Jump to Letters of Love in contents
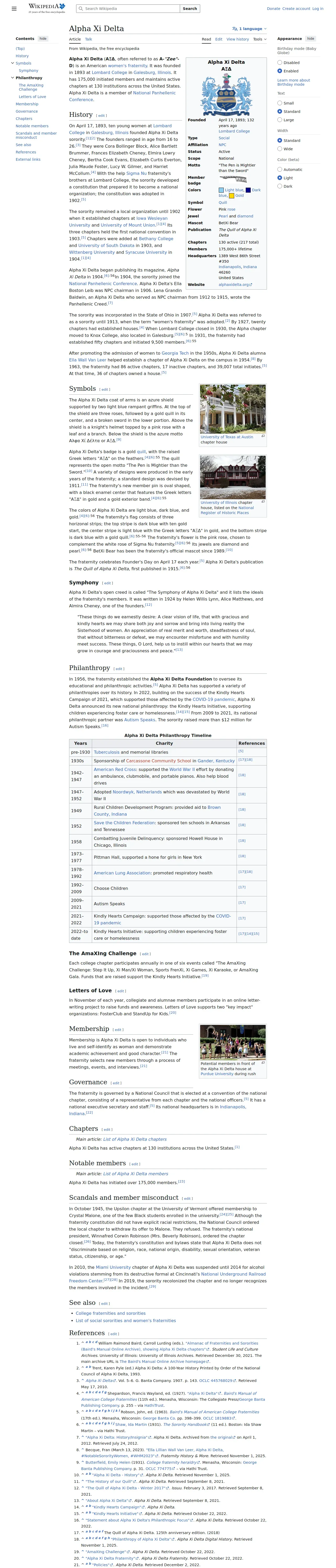336x1568 pixels. pyautogui.click(x=32, y=97)
